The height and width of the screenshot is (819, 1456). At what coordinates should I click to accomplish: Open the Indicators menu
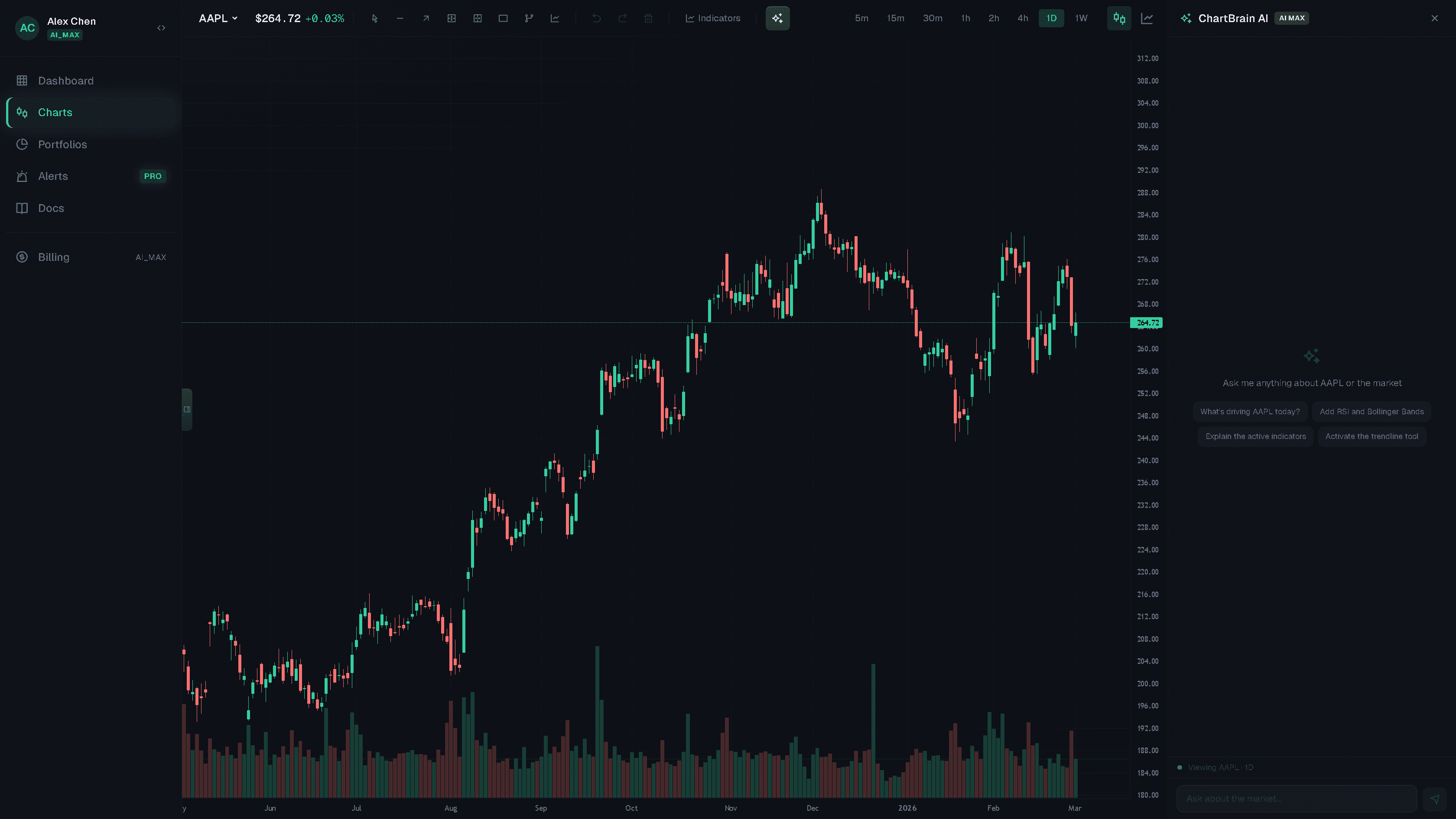pos(713,17)
